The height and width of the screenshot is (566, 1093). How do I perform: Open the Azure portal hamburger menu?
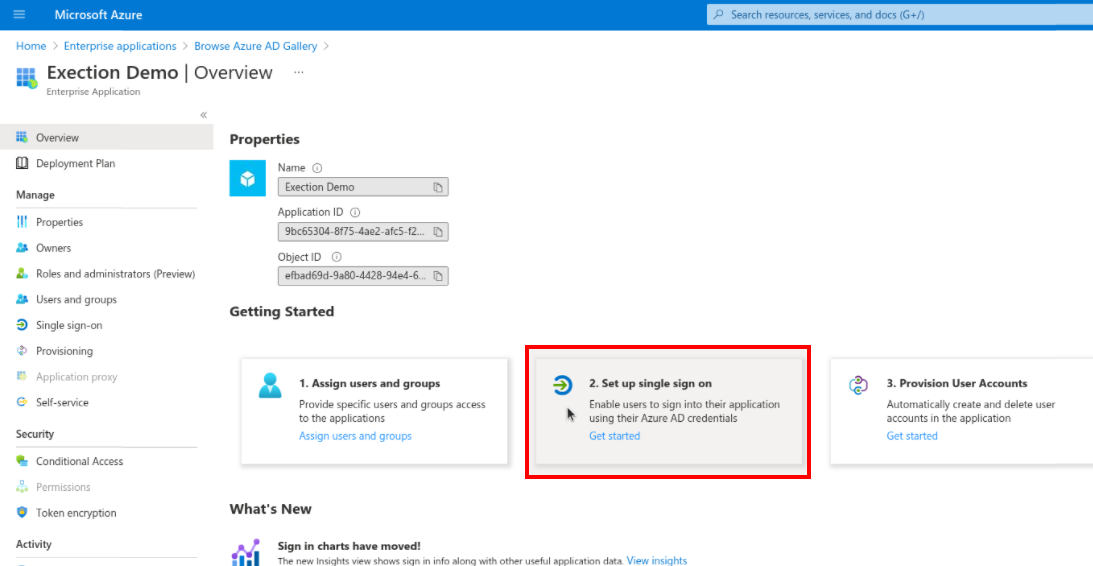pos(20,15)
